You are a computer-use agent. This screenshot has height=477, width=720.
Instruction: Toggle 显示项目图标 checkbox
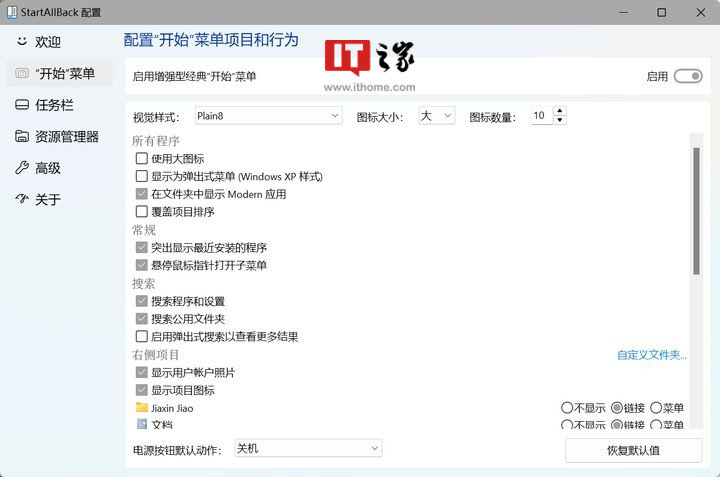click(141, 390)
